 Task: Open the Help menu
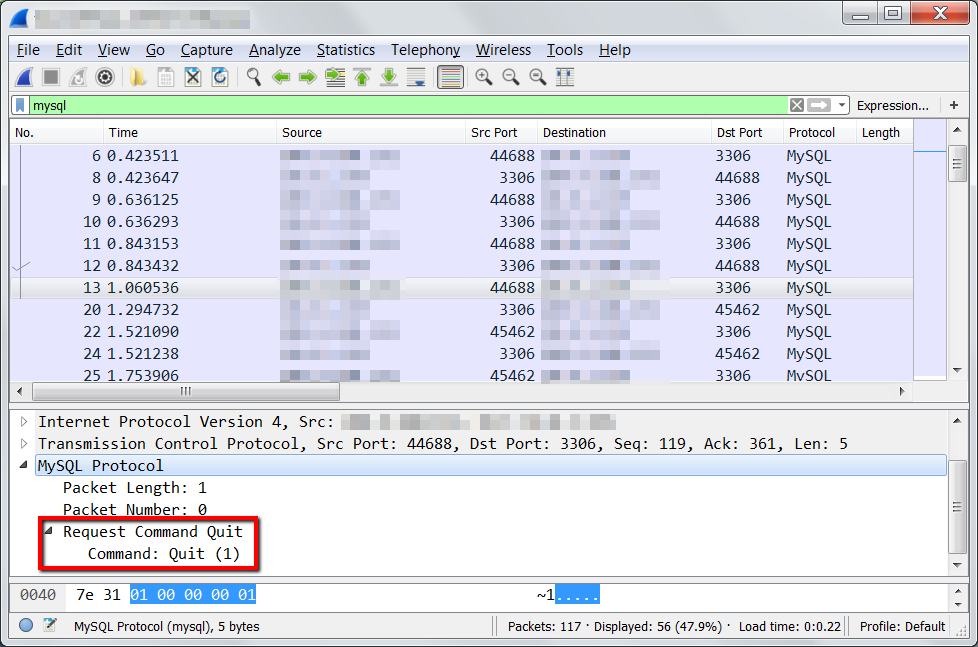[x=614, y=50]
